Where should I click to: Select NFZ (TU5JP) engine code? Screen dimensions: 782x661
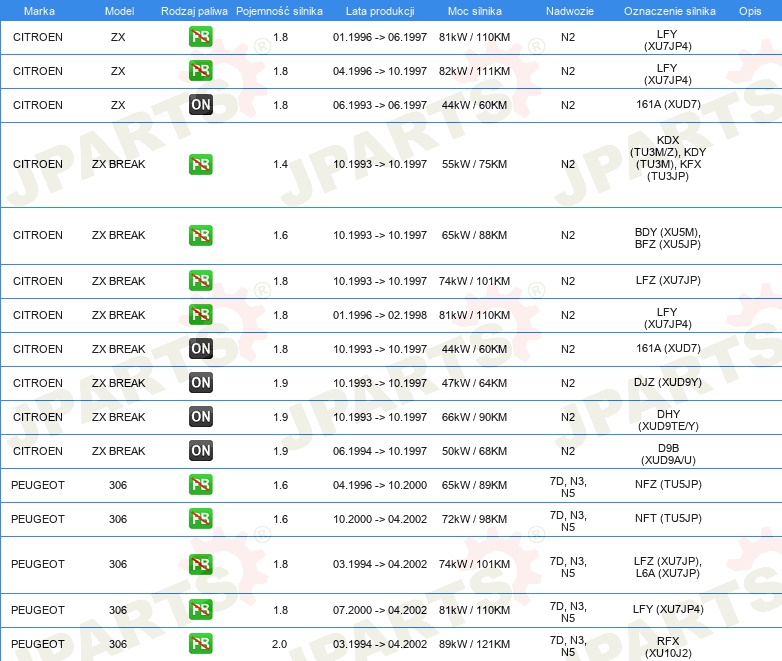pyautogui.click(x=668, y=484)
